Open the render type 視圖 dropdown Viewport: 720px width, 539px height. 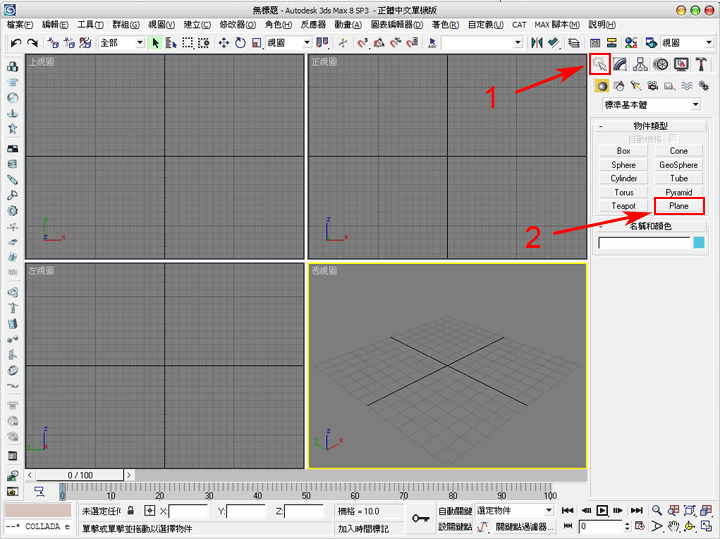tap(687, 43)
